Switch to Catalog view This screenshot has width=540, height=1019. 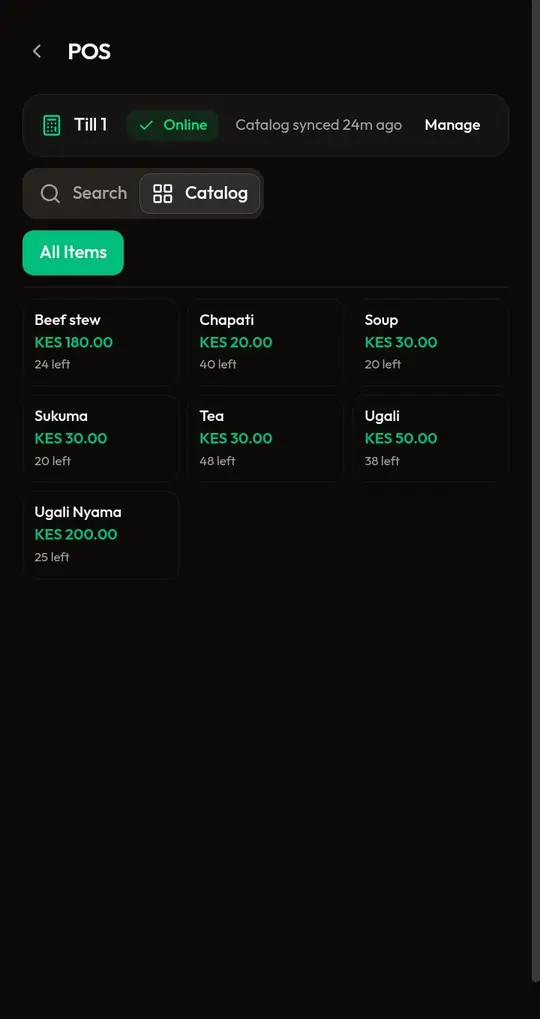(200, 193)
